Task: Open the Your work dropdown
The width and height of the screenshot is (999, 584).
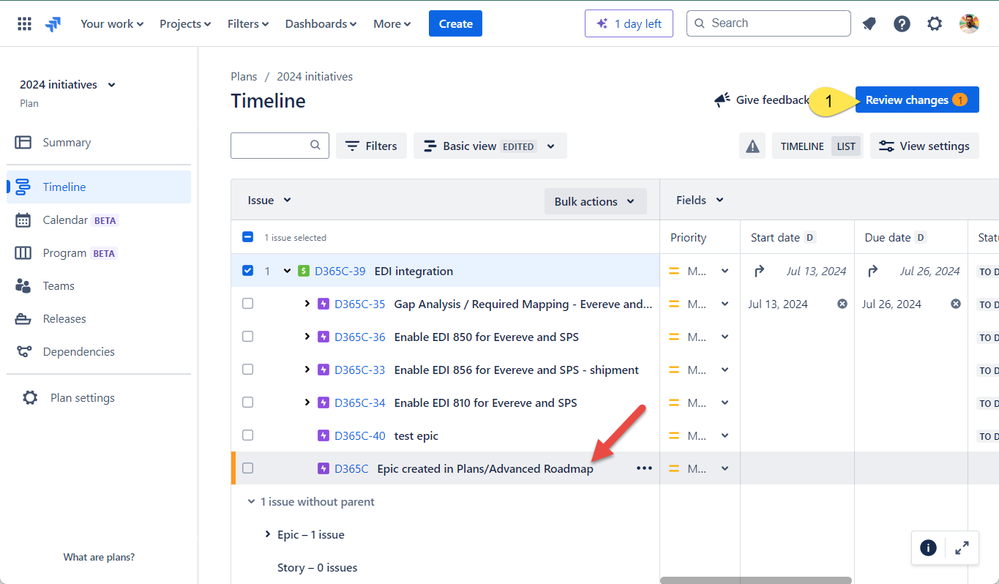Action: [x=111, y=24]
